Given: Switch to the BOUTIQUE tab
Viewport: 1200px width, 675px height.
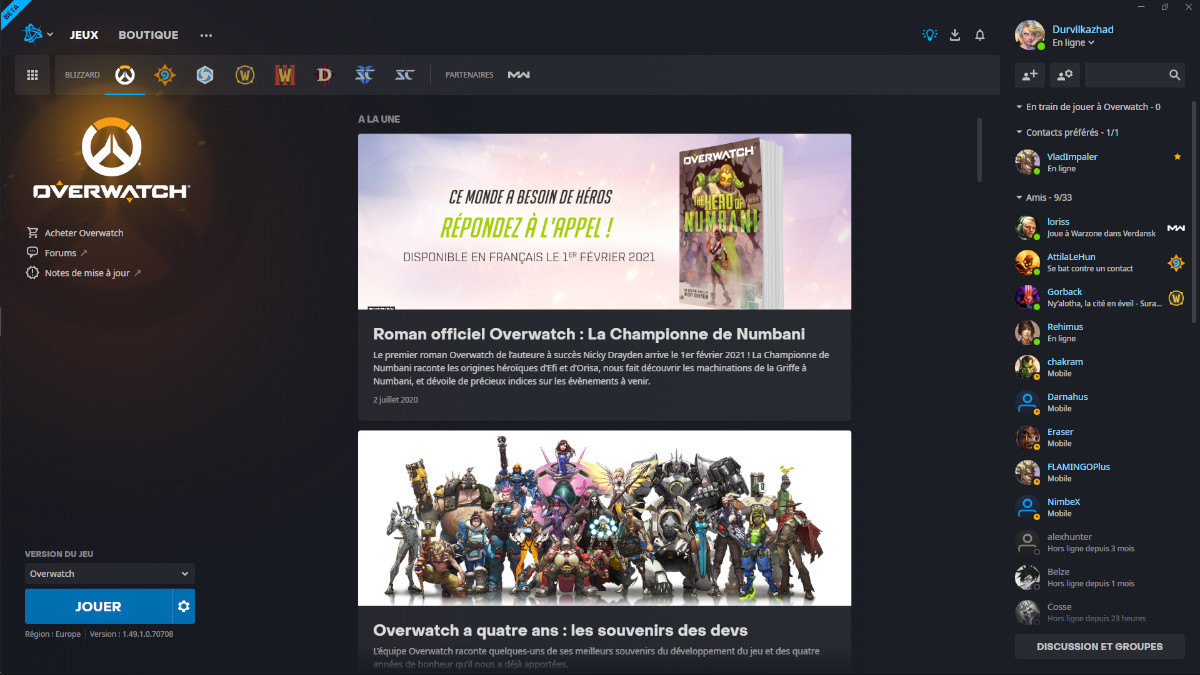Looking at the screenshot, I should [148, 34].
